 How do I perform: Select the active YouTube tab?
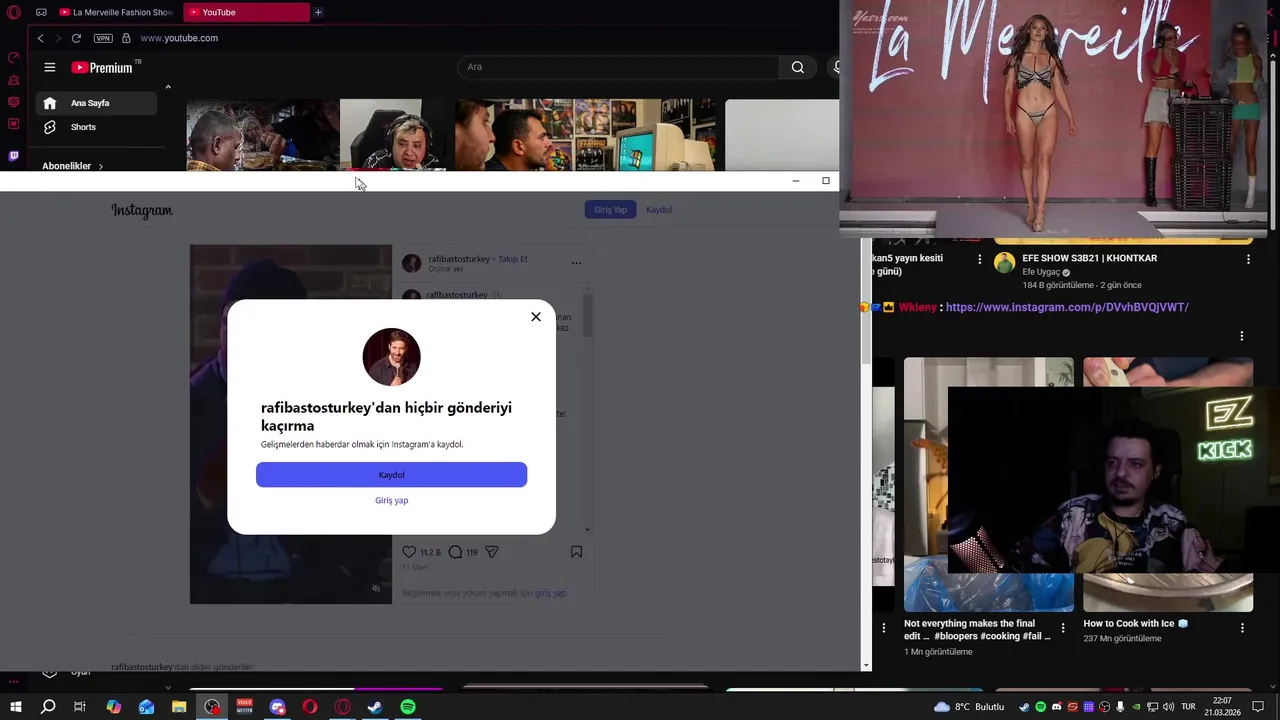click(246, 12)
